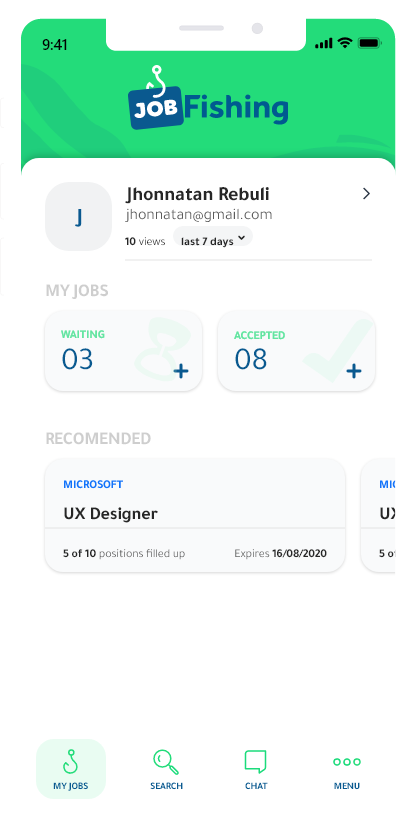
Task: Tap the Search magnifier icon
Action: tap(166, 762)
